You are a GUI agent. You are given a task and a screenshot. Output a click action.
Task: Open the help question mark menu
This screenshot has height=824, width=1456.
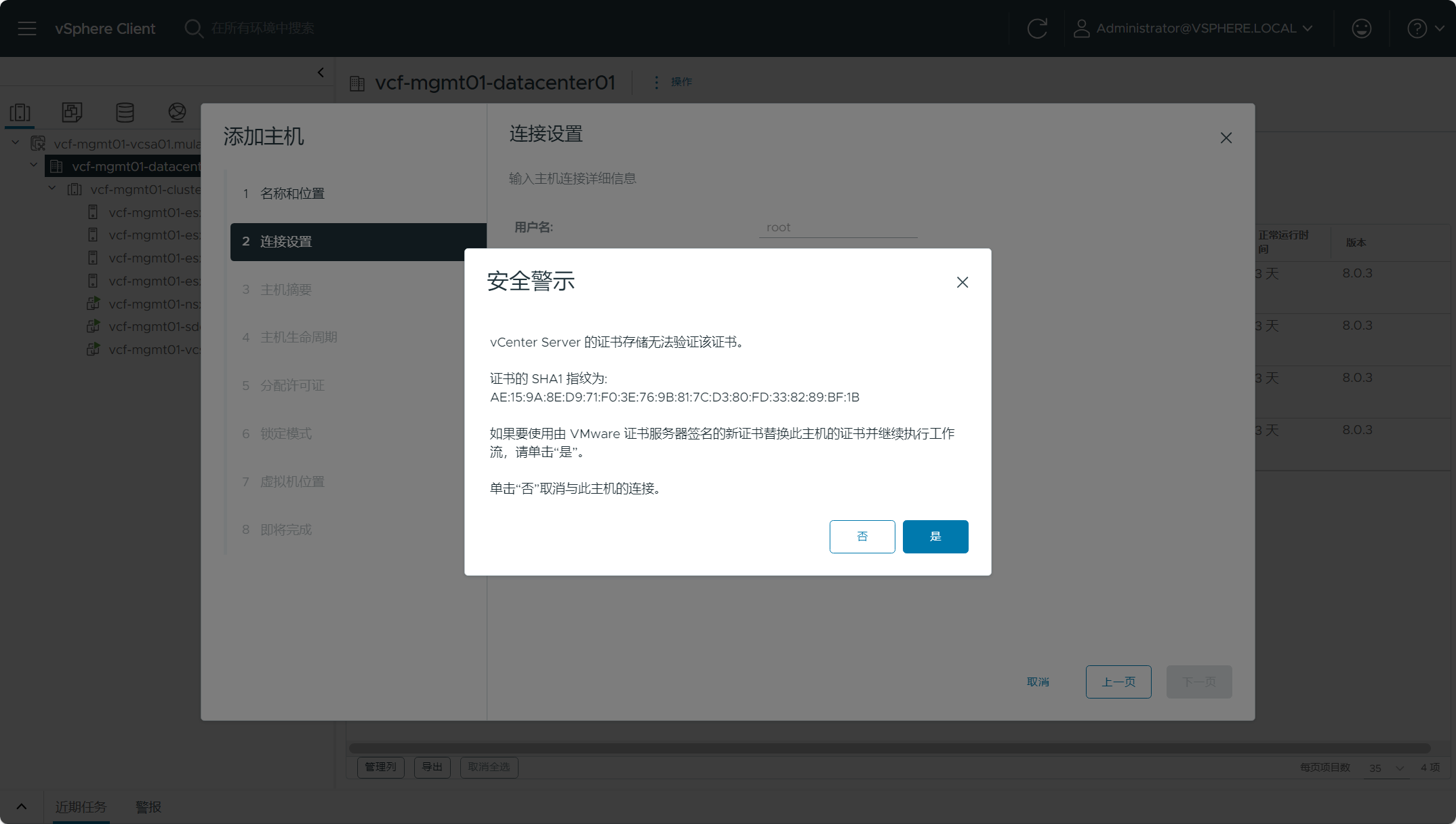tap(1417, 28)
